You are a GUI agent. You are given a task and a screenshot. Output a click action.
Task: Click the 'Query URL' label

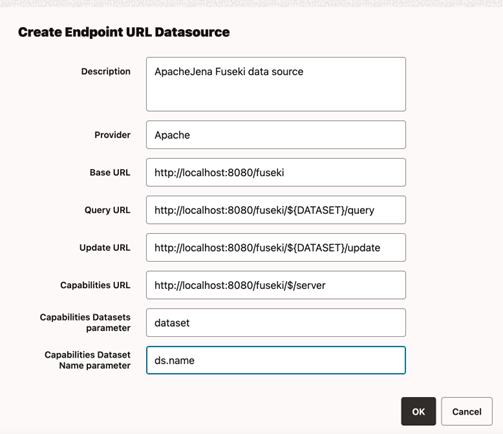tap(107, 210)
